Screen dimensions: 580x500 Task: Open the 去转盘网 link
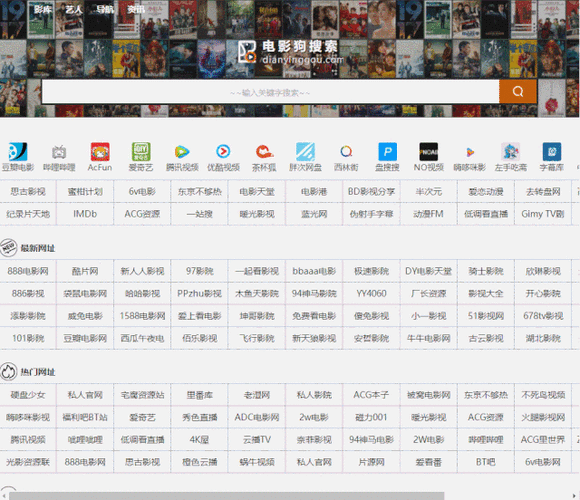543,192
